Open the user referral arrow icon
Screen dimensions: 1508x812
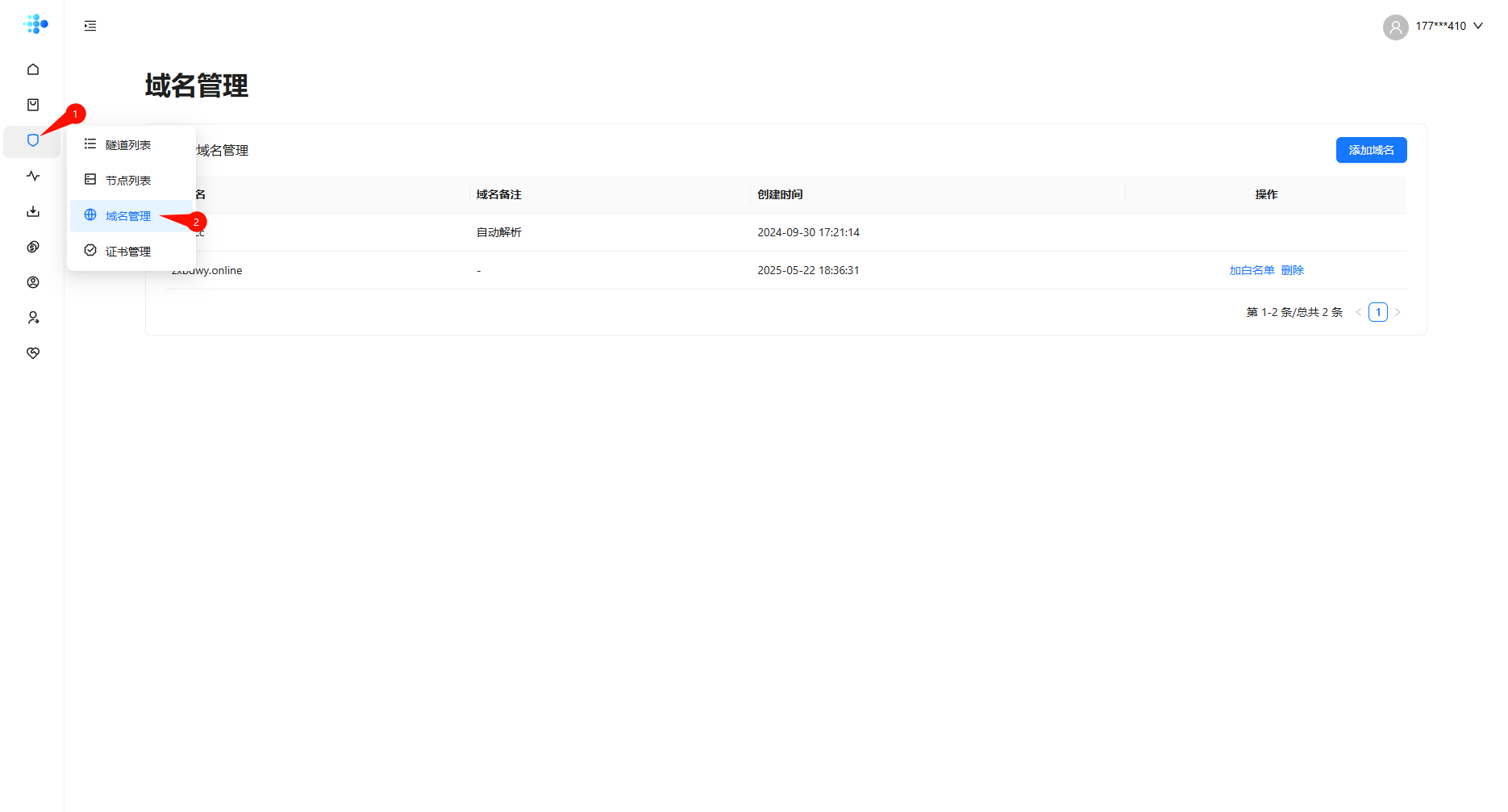pyautogui.click(x=33, y=318)
